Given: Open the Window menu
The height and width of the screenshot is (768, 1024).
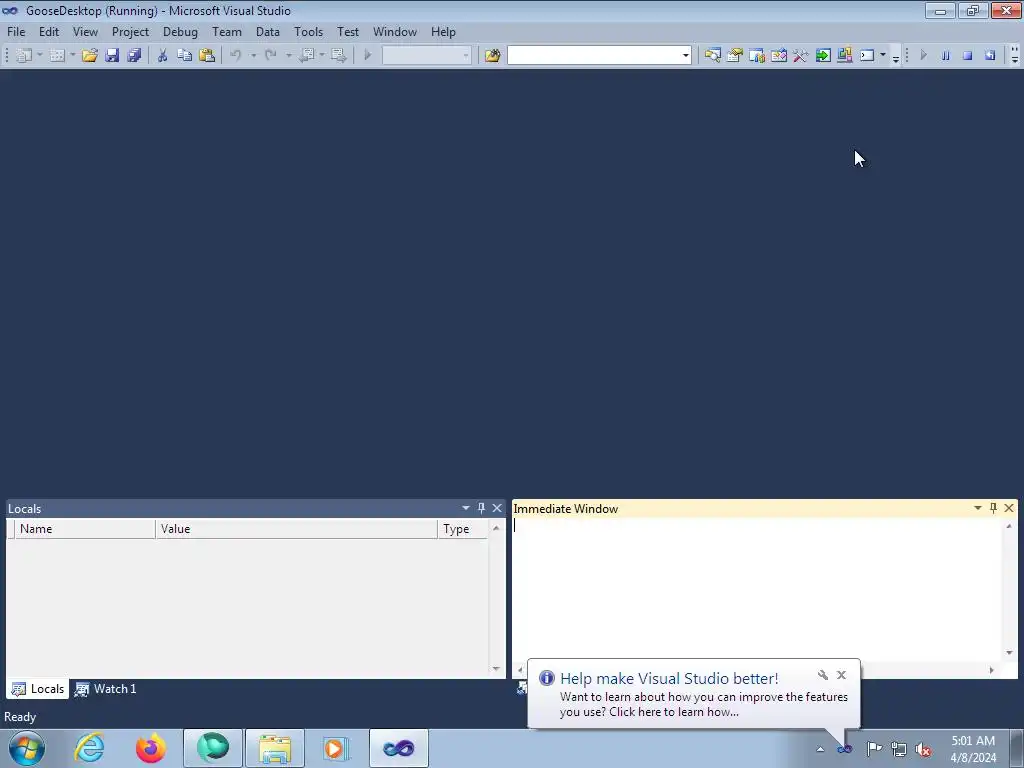Looking at the screenshot, I should coord(394,32).
